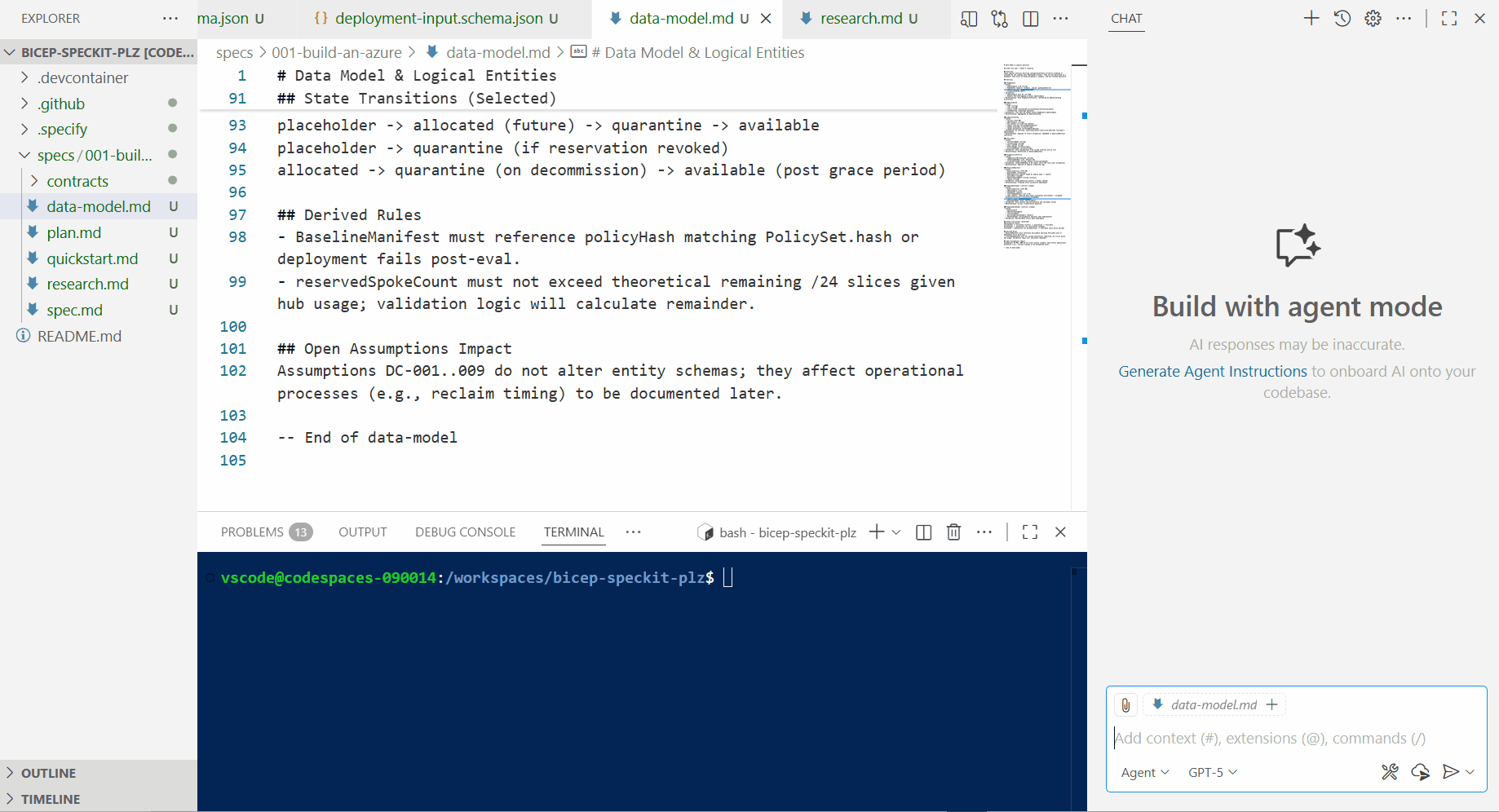Click the attach context paperclip icon
The width and height of the screenshot is (1499, 812).
click(1125, 705)
